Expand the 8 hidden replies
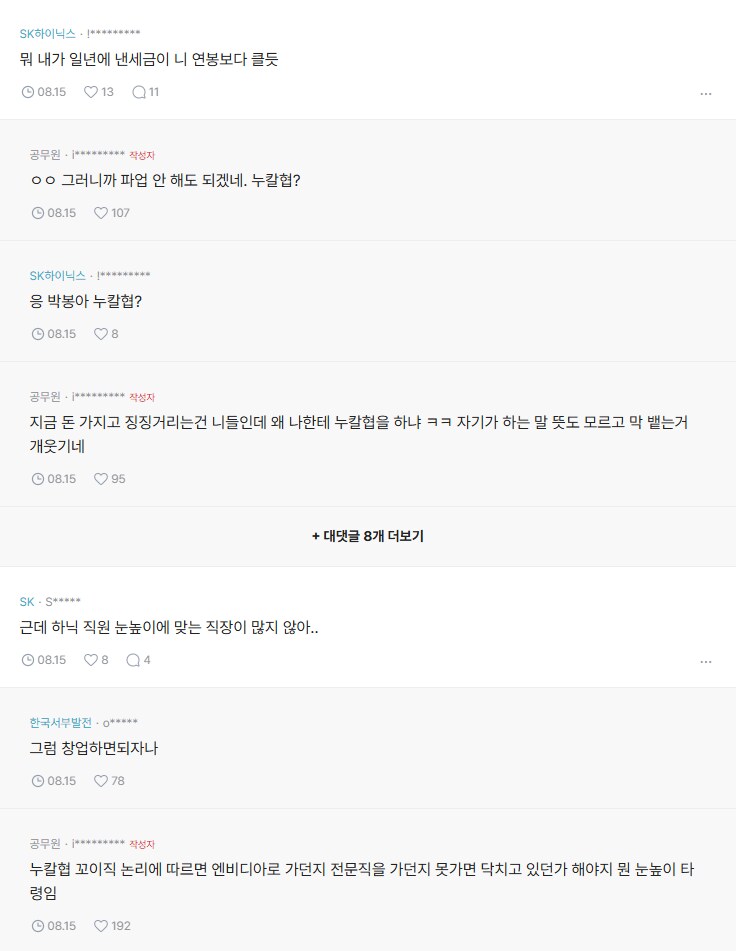Image resolution: width=737 pixels, height=951 pixels. (x=368, y=536)
